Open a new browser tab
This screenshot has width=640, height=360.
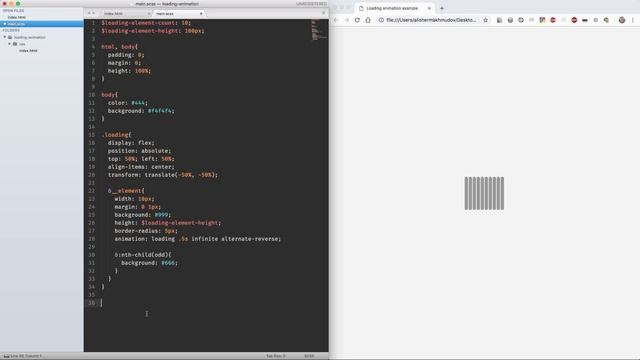pyautogui.click(x=442, y=8)
